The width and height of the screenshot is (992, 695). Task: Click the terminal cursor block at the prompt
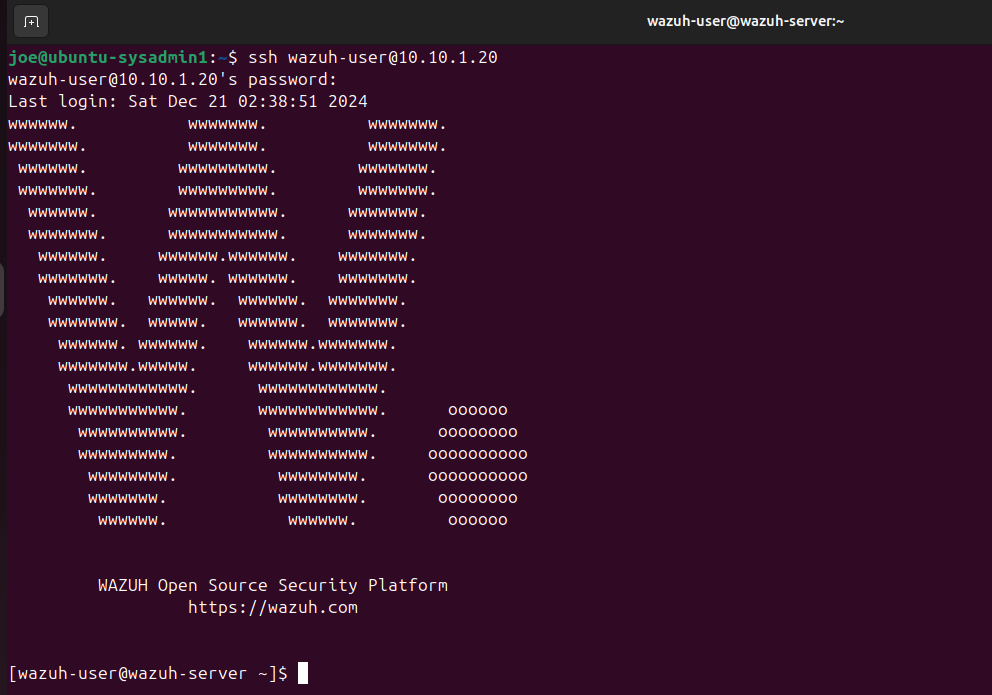[x=303, y=673]
